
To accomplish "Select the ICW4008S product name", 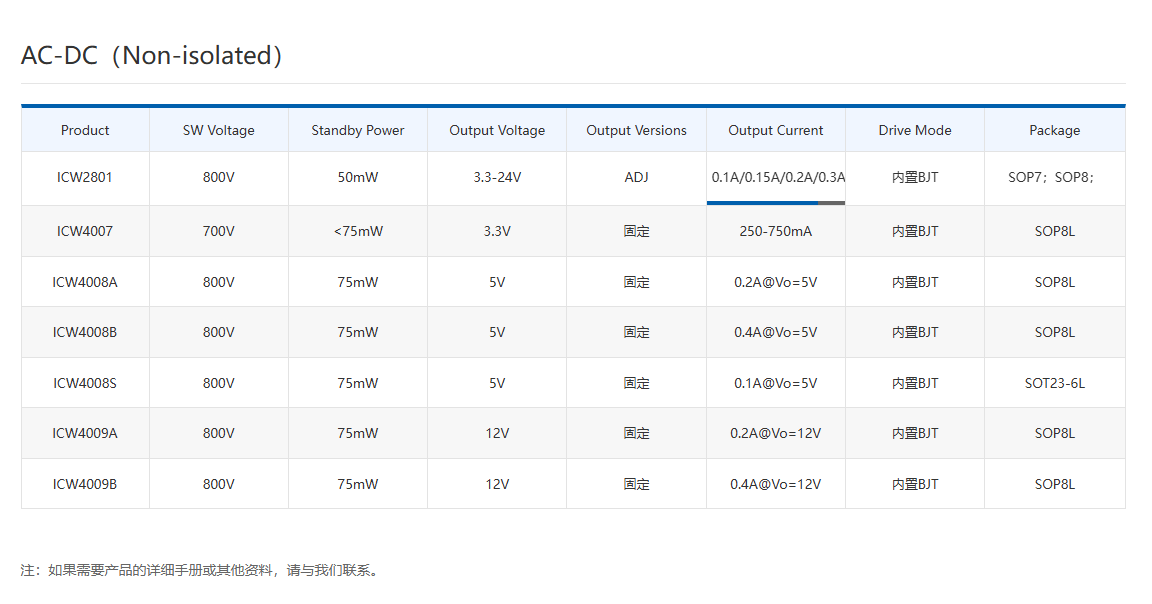I will tap(85, 383).
